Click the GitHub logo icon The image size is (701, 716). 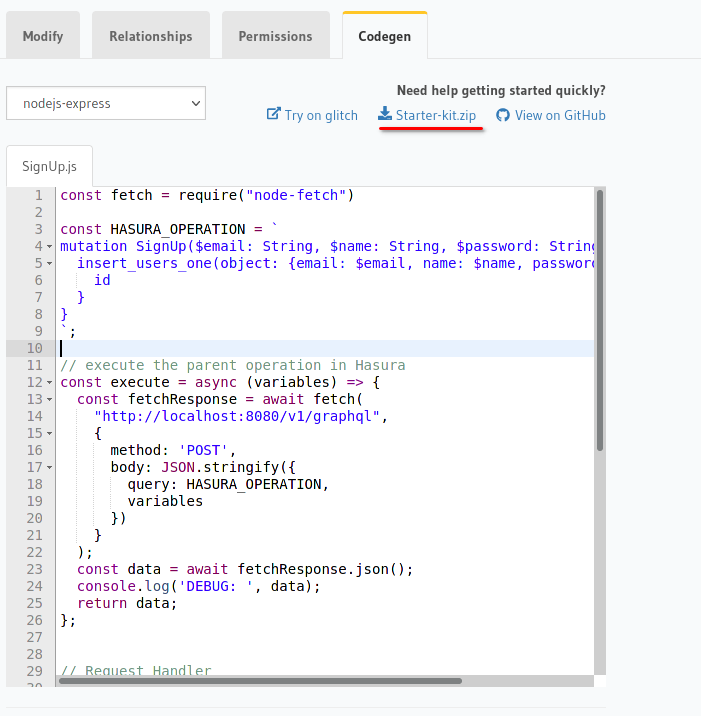coord(503,115)
